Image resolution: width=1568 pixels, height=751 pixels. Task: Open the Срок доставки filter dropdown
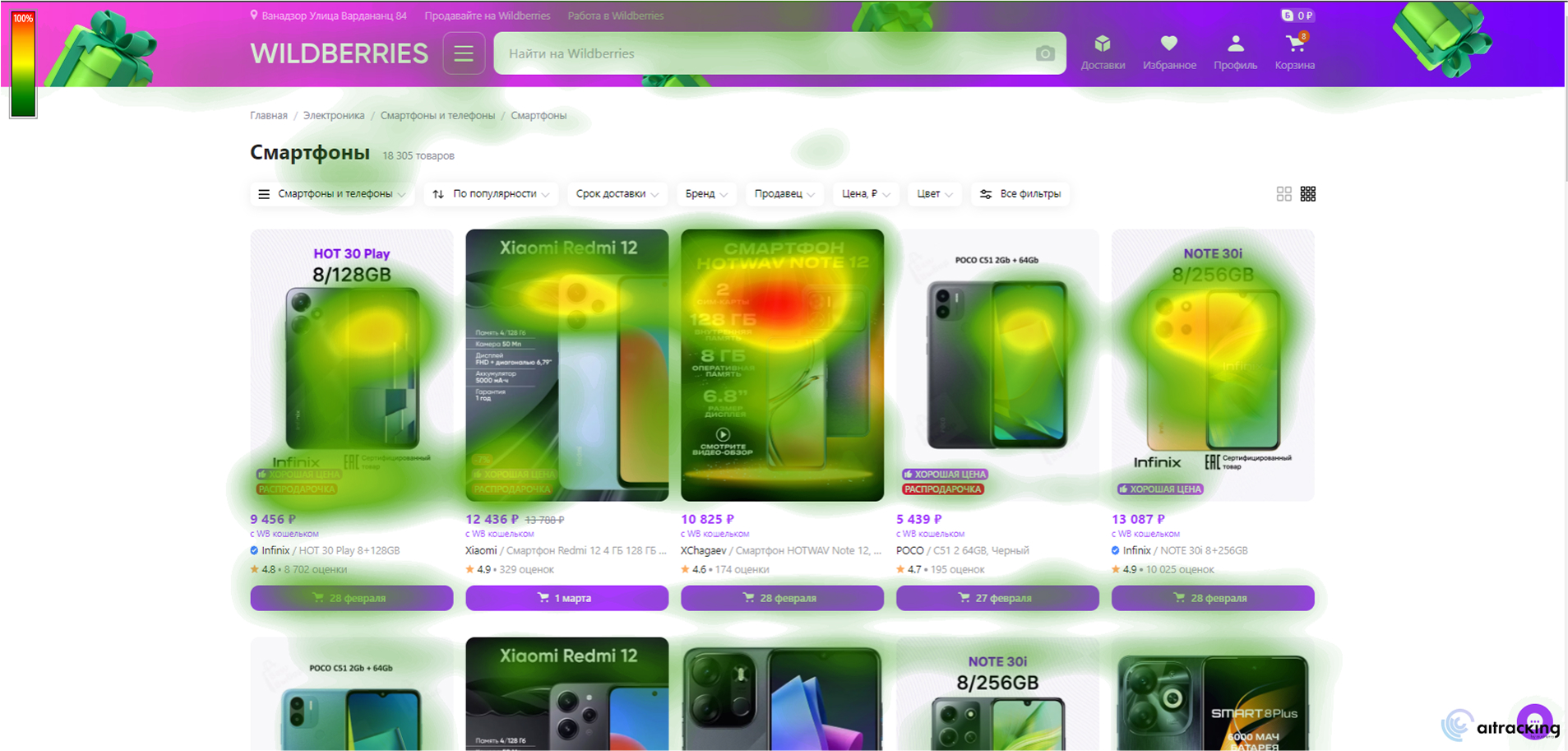tap(617, 194)
